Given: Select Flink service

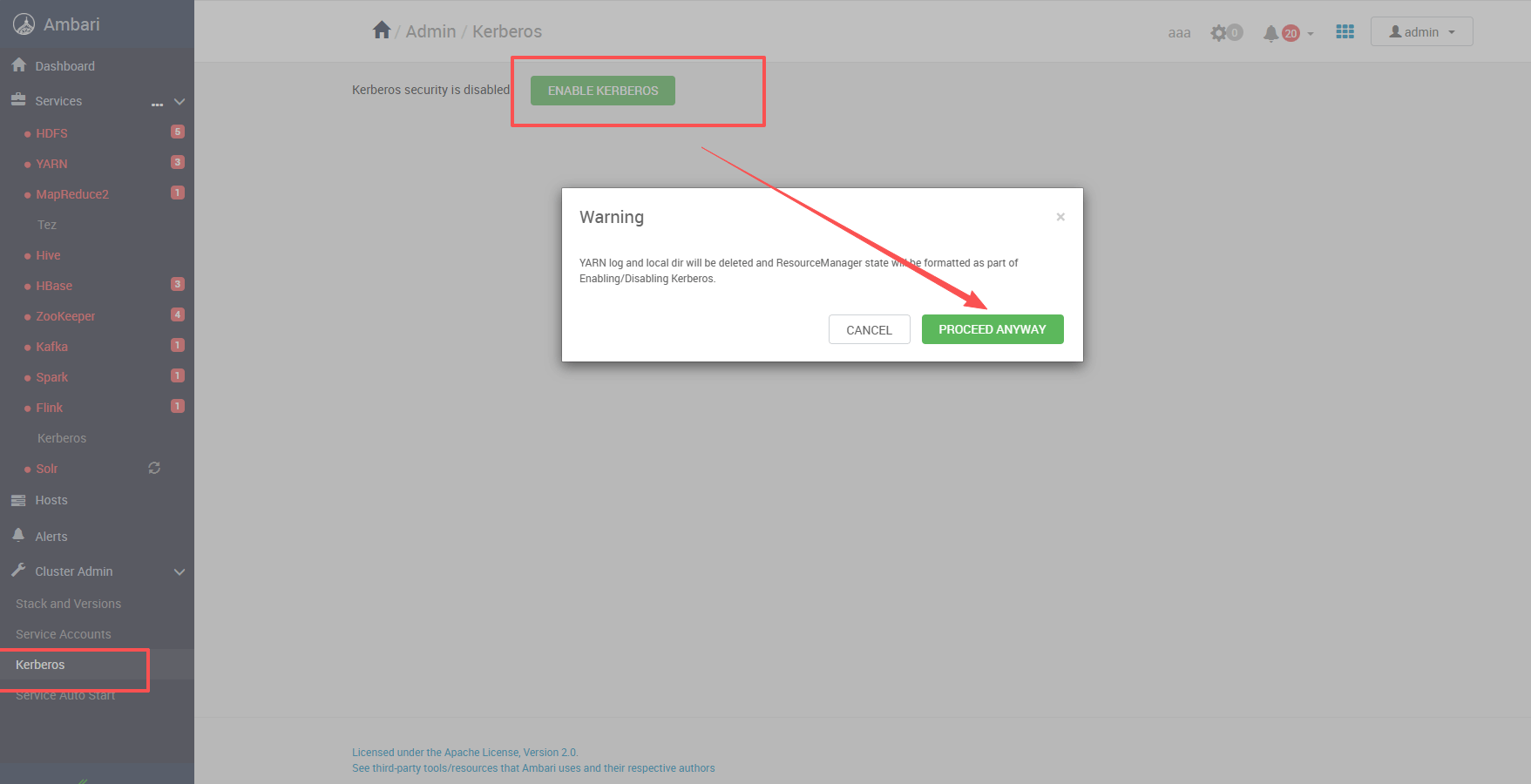Looking at the screenshot, I should coord(49,408).
